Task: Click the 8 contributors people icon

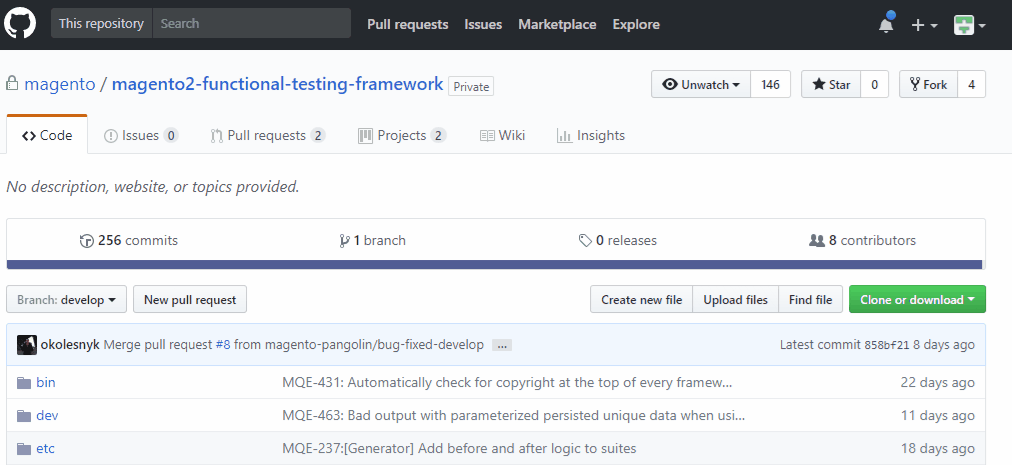Action: 816,240
